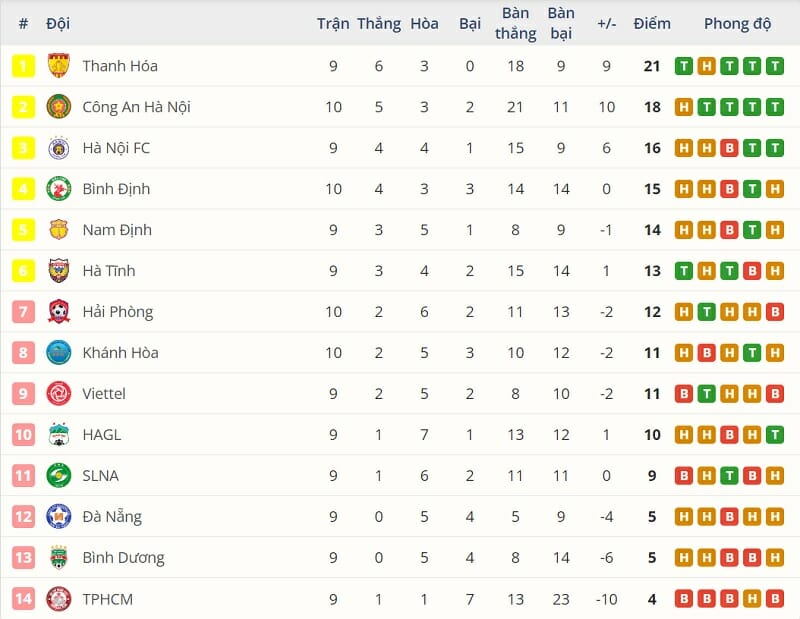
Task: Click Thanh Hóa's first form badge
Action: [684, 66]
